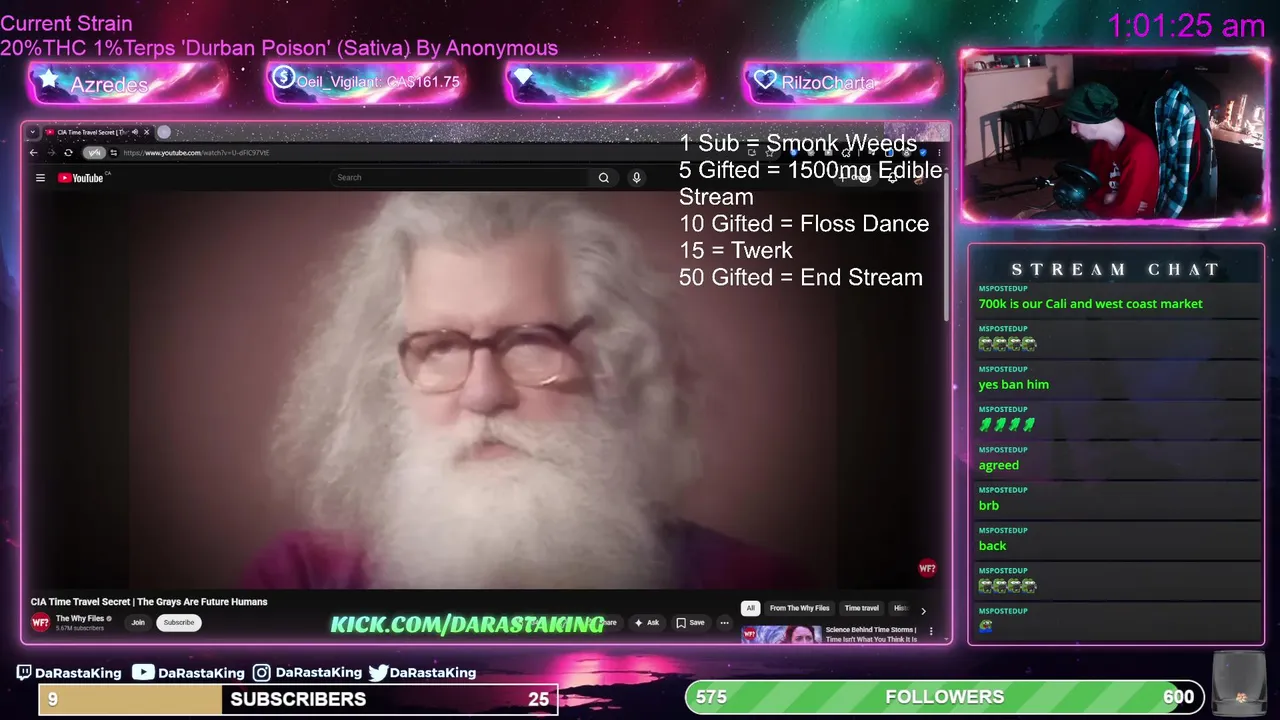1280x720 pixels.
Task: Click the chat message 'agreed'
Action: [x=998, y=465]
